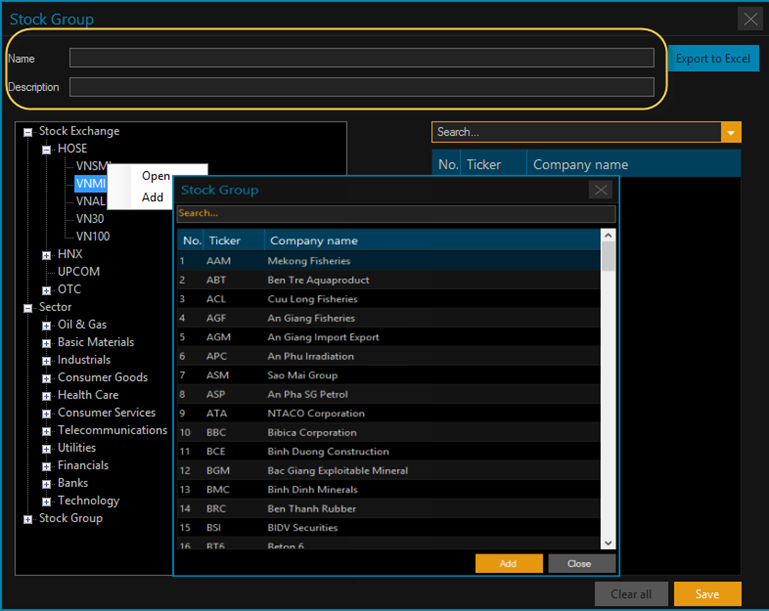Expand the Oil & Gas sector

pos(47,326)
